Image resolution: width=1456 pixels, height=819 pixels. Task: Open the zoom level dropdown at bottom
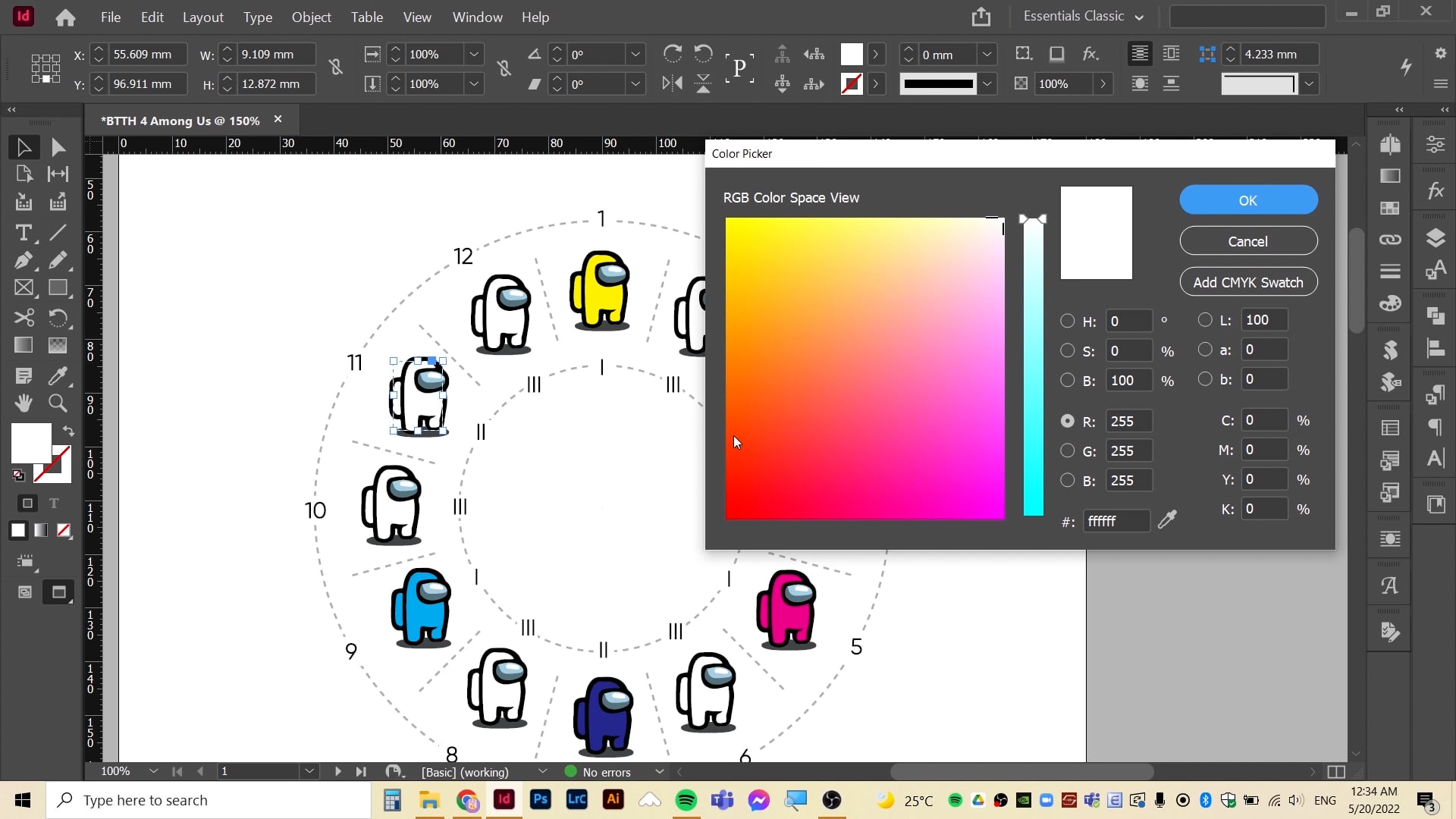point(153,771)
